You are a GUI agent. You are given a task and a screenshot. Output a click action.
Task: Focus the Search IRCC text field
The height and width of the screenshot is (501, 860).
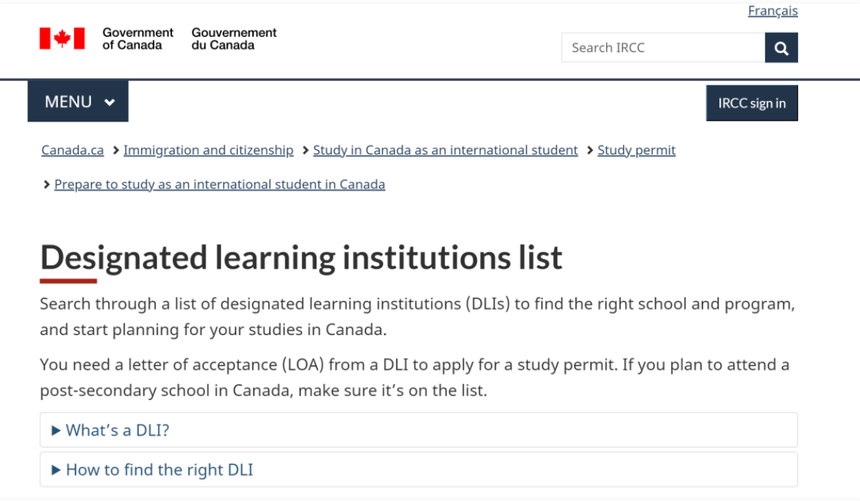(x=663, y=48)
